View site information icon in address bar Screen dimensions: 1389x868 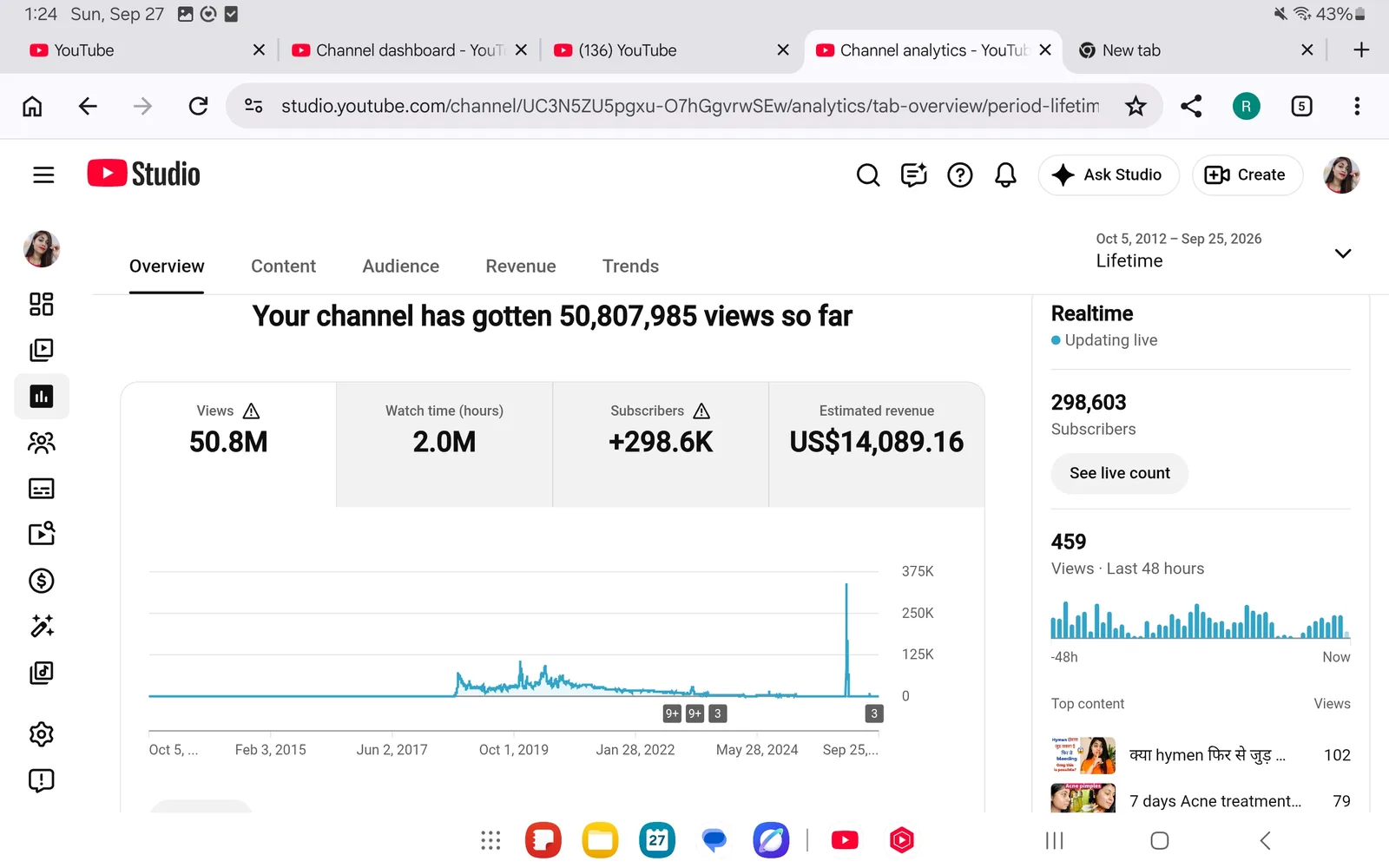click(253, 106)
